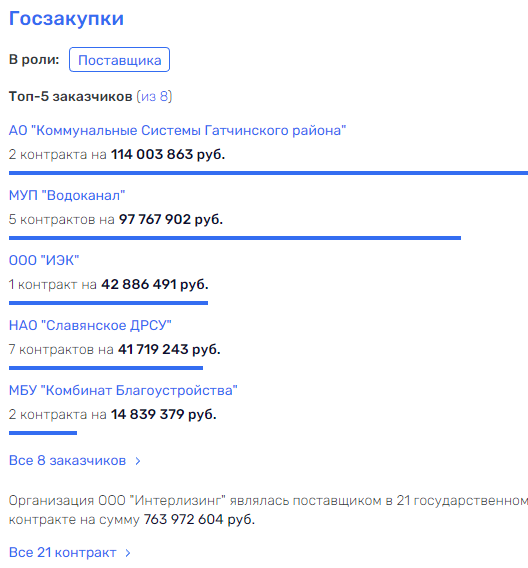Click the text 7 контрактов на

point(61,350)
